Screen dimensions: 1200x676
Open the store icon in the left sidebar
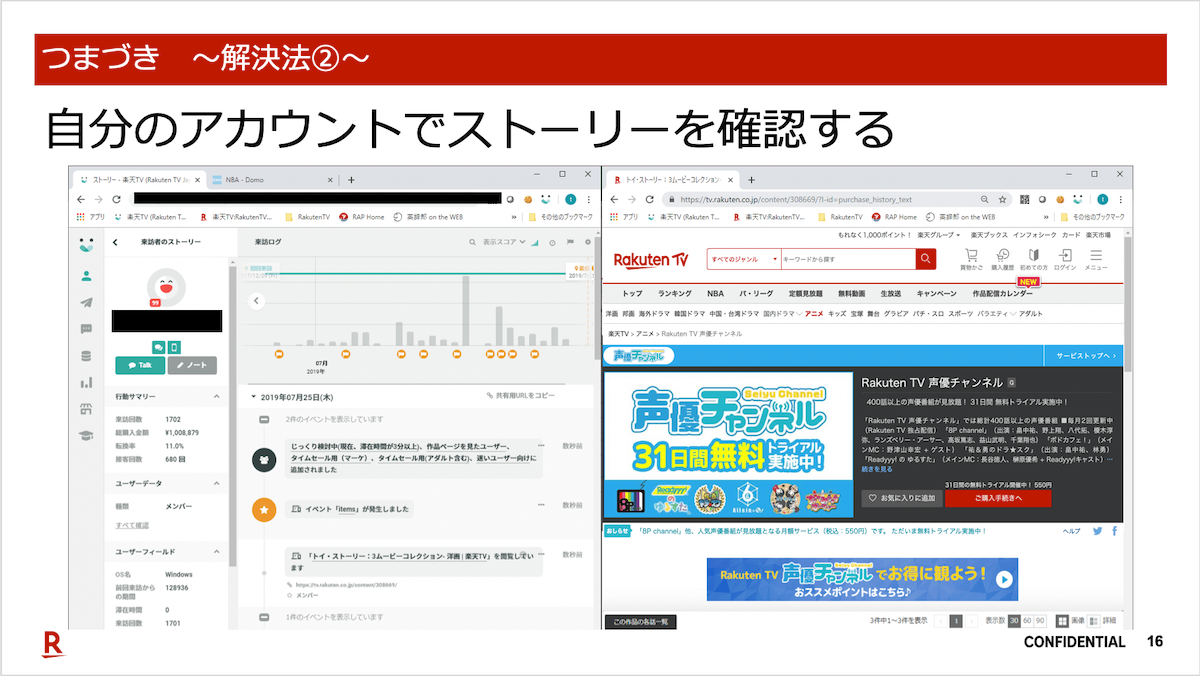click(x=87, y=409)
